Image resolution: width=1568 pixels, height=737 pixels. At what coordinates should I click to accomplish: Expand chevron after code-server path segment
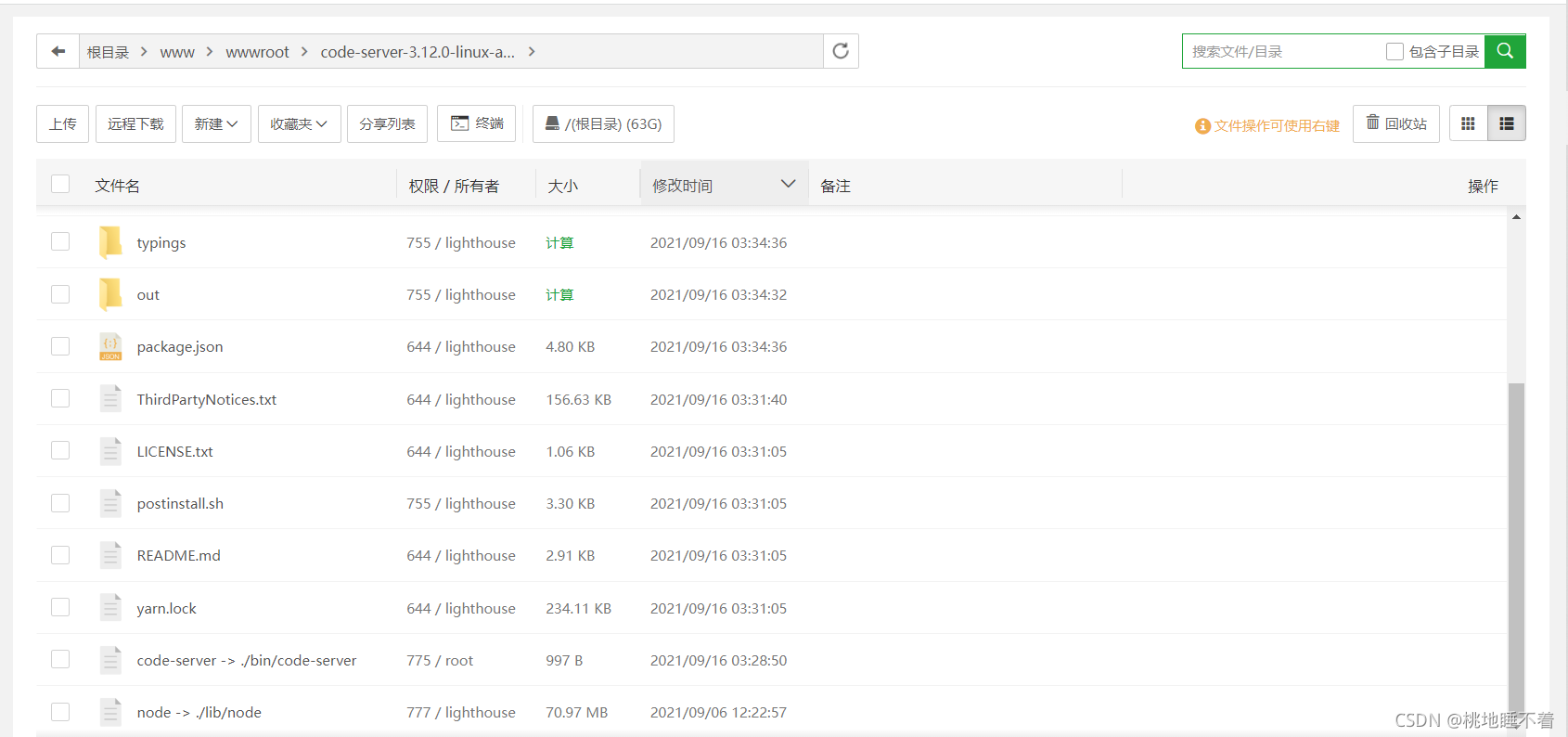[532, 51]
